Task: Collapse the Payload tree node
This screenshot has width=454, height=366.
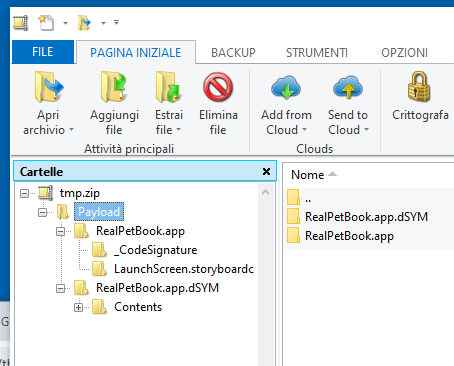Action: 43,212
